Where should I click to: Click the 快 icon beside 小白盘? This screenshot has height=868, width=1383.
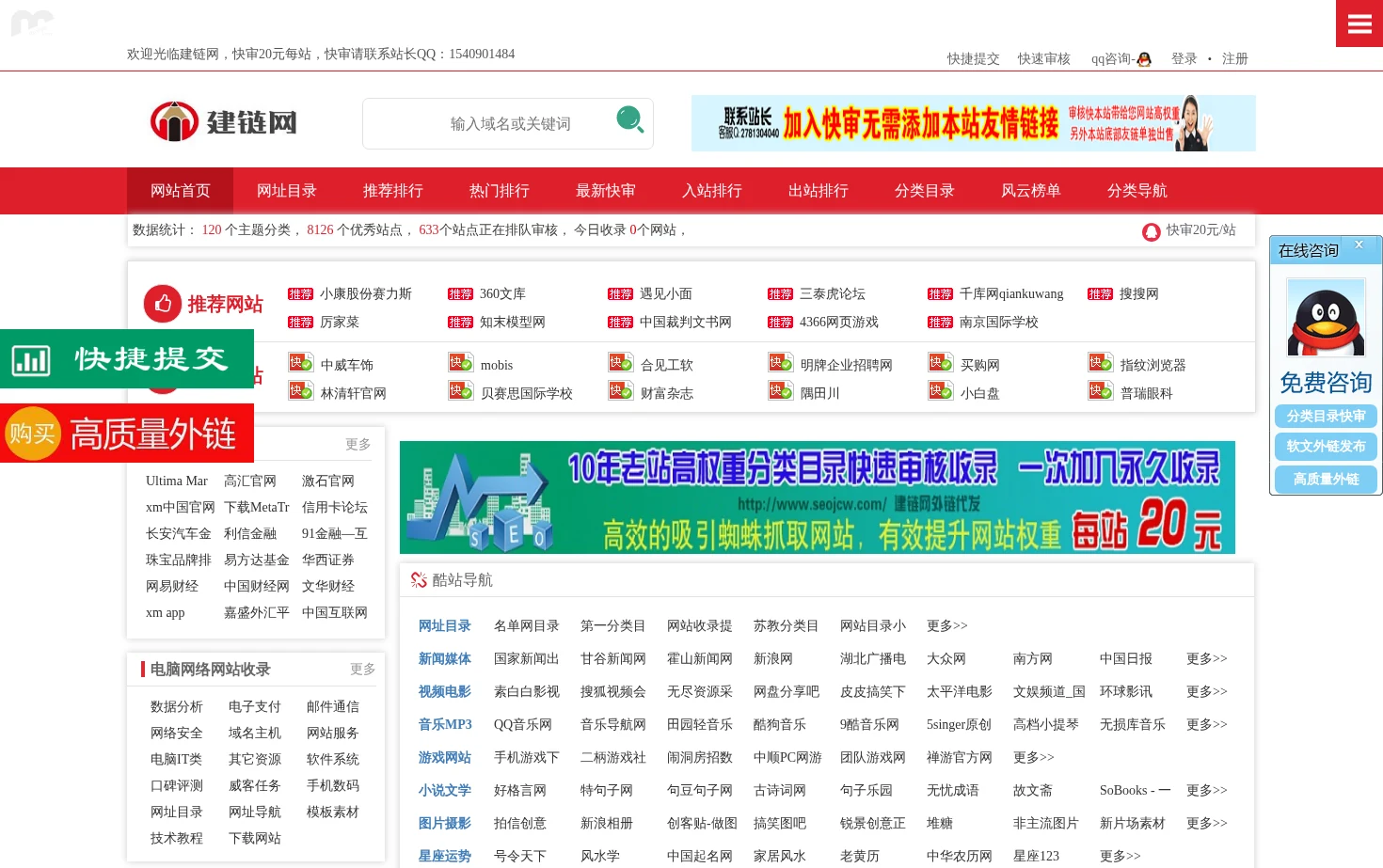(941, 391)
